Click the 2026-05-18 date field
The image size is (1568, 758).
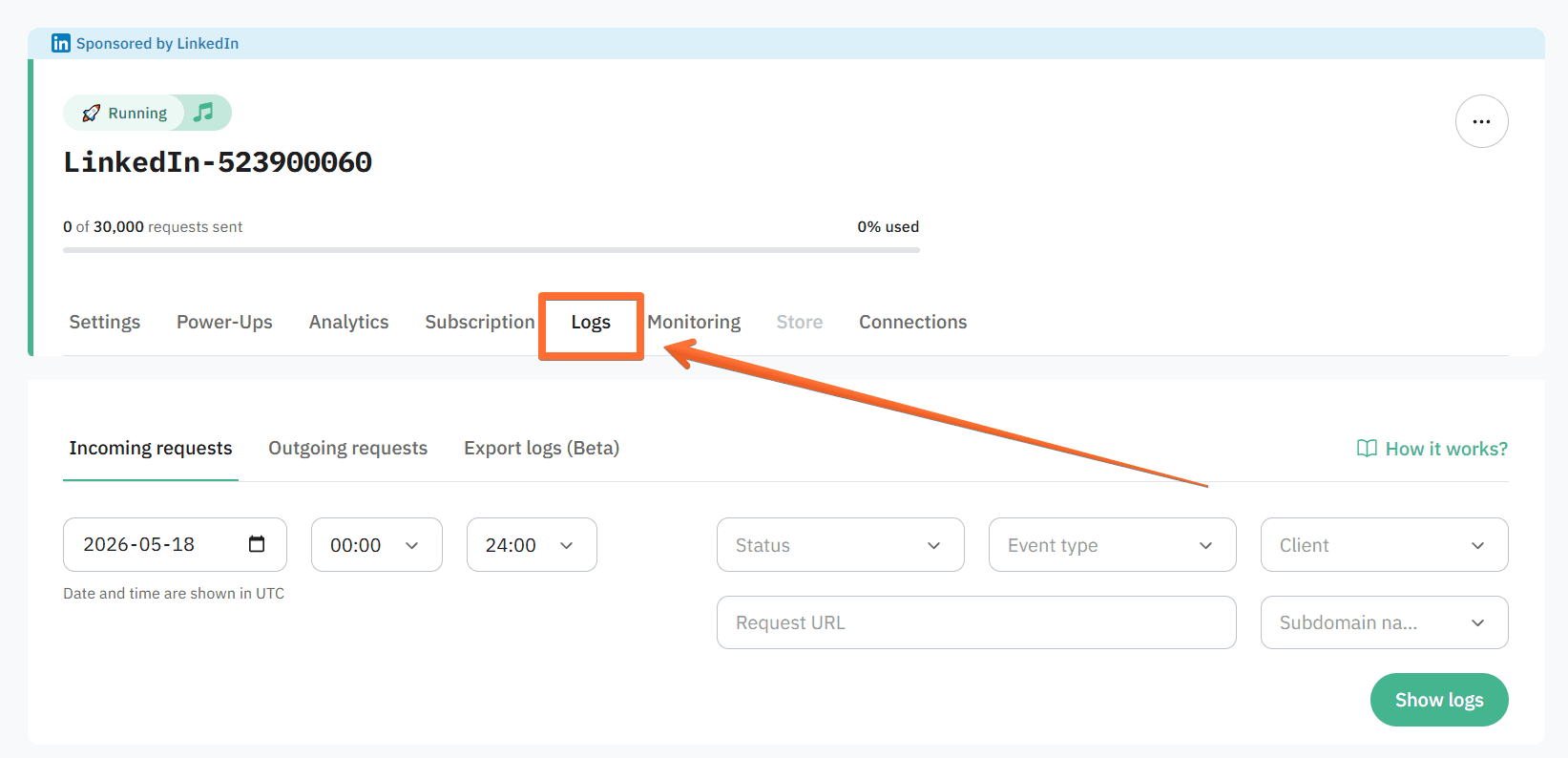(175, 545)
